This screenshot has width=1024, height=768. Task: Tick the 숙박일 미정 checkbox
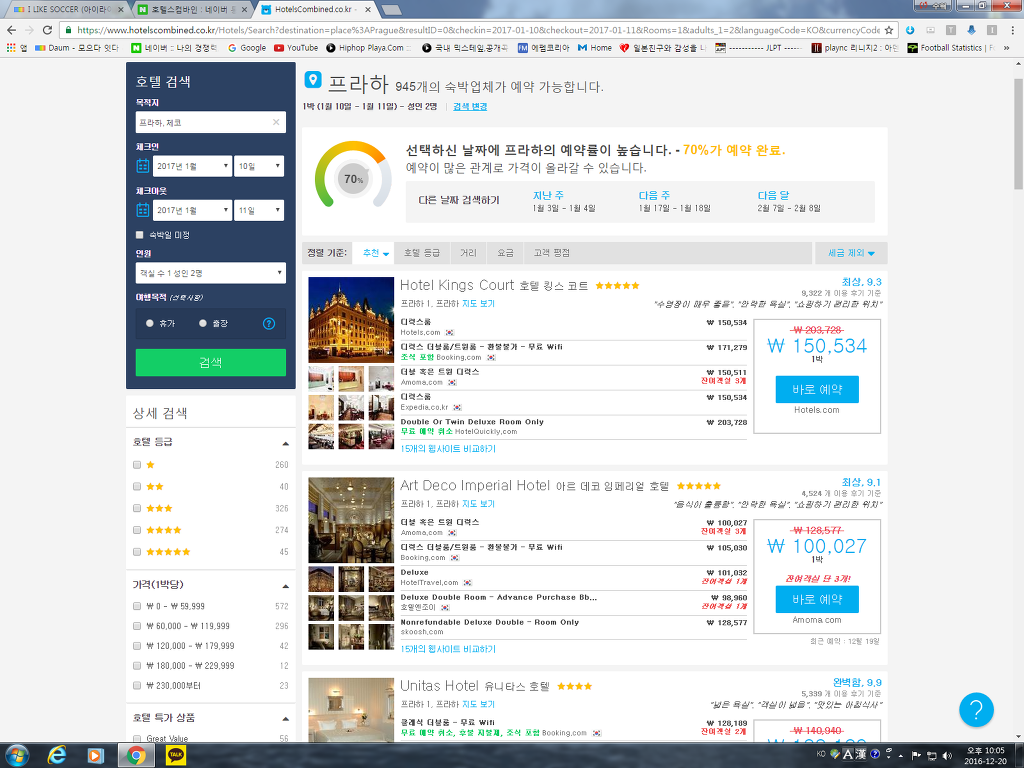point(139,234)
